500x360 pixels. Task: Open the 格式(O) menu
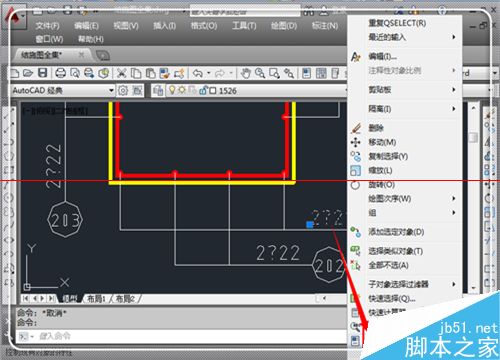pos(204,26)
